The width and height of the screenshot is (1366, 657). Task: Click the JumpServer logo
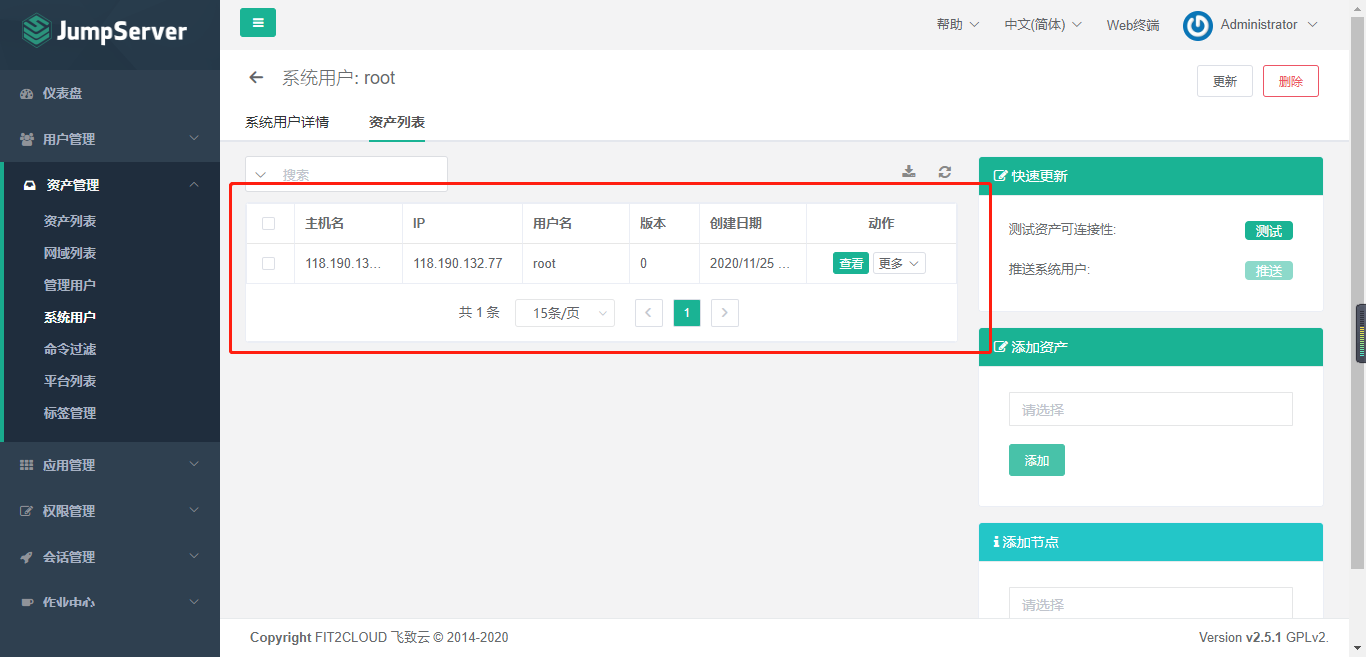pyautogui.click(x=104, y=31)
